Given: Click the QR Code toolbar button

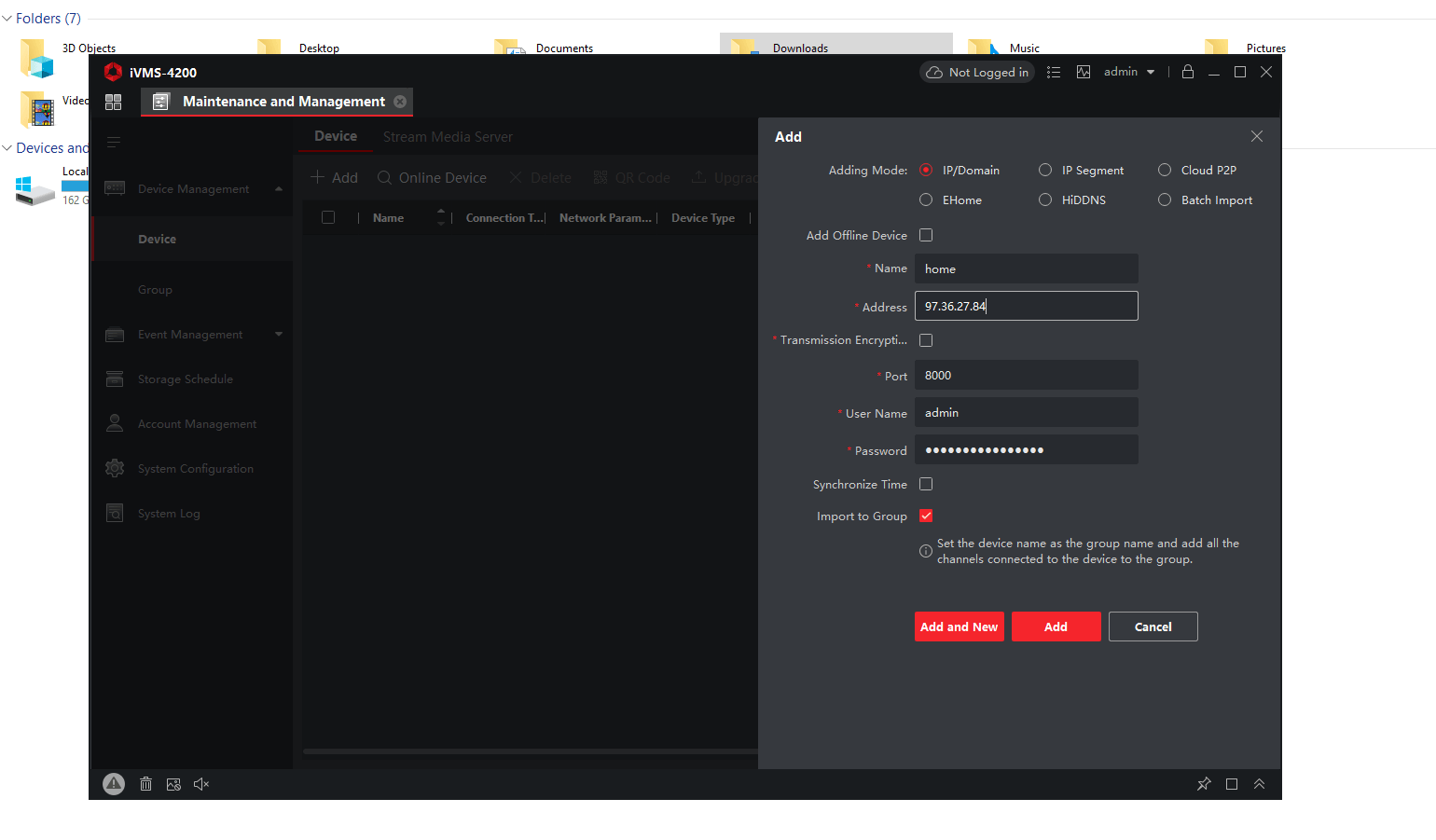Looking at the screenshot, I should 631,177.
